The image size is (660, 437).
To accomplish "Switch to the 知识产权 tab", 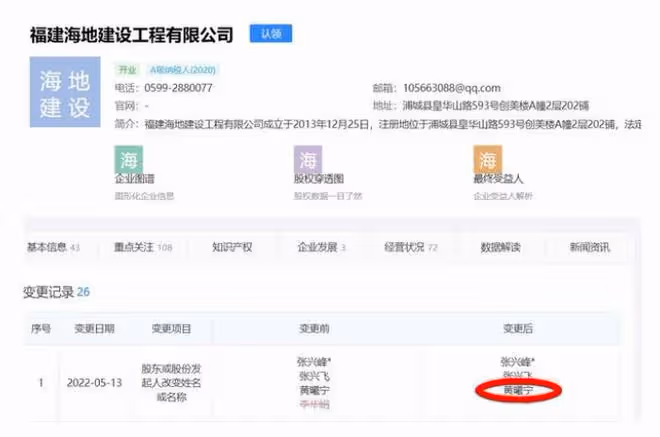I will pos(232,247).
